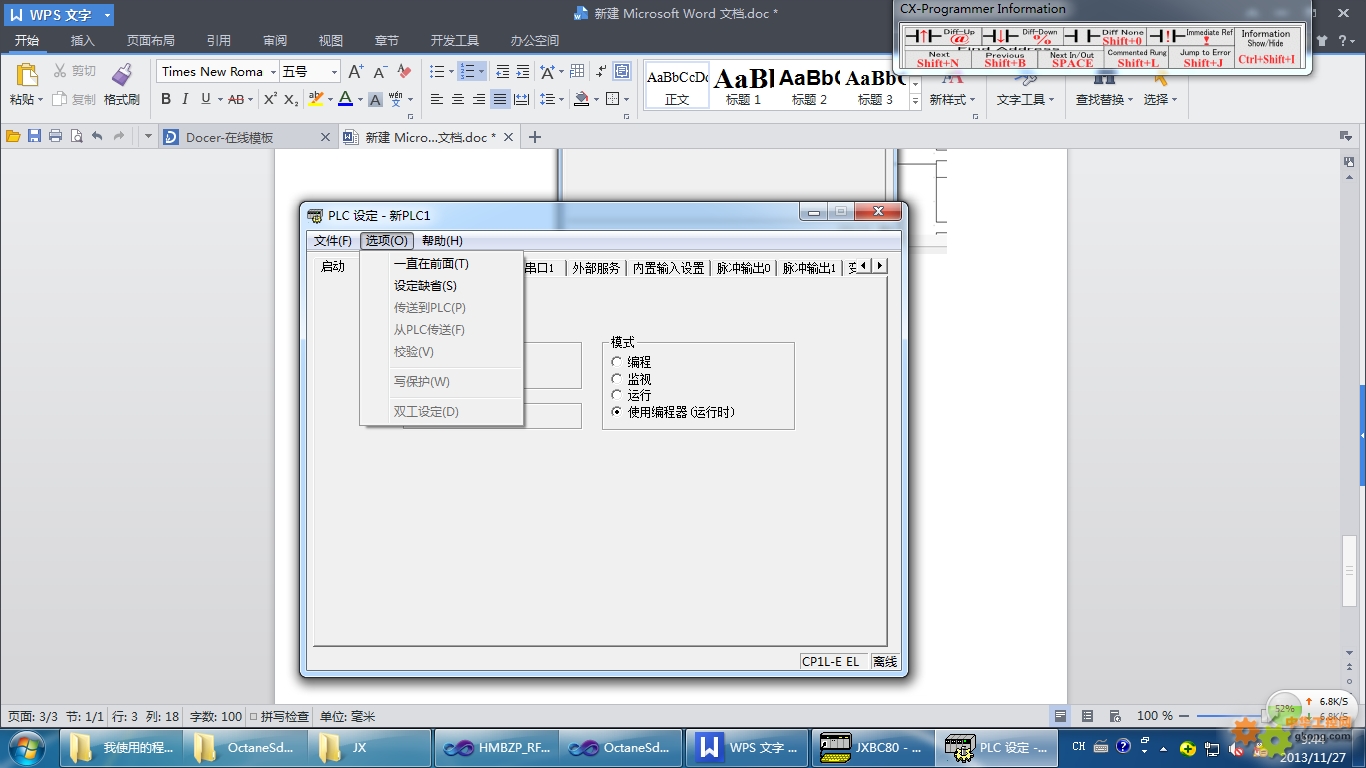Toggle the 拼写检查 spell check checkbox
This screenshot has width=1366, height=768.
[x=253, y=716]
